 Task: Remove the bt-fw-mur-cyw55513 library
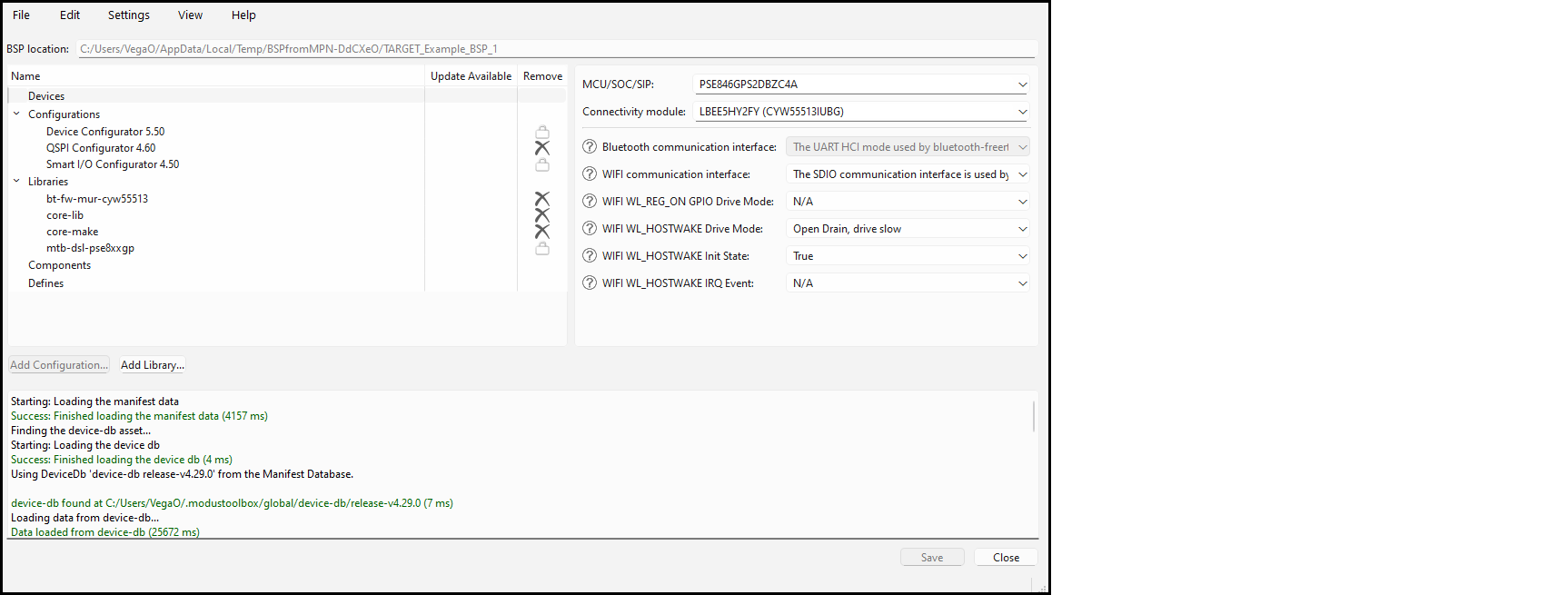[542, 199]
